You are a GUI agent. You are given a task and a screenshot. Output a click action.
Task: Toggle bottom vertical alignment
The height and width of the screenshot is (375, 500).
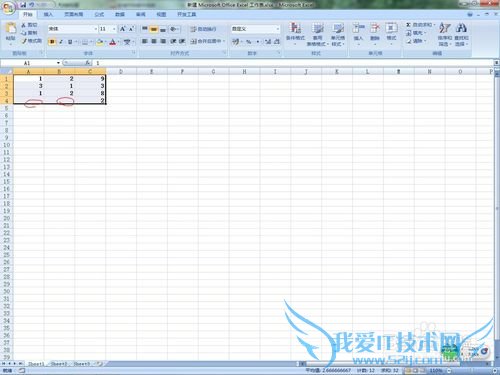pyautogui.click(x=163, y=29)
